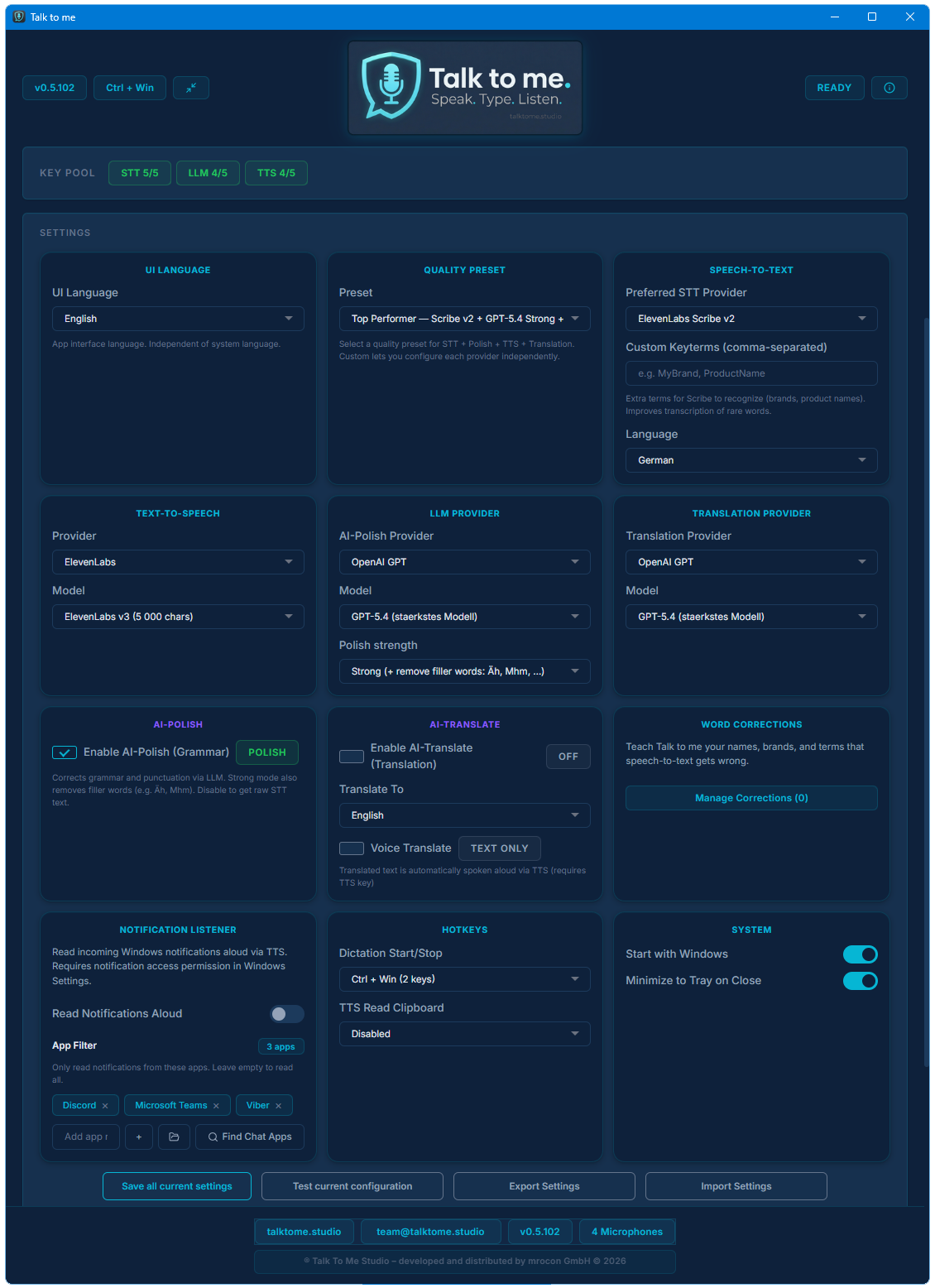Viewport: 935px width, 1288px height.
Task: Open Text-to-Speech Provider dropdown
Action: [178, 562]
